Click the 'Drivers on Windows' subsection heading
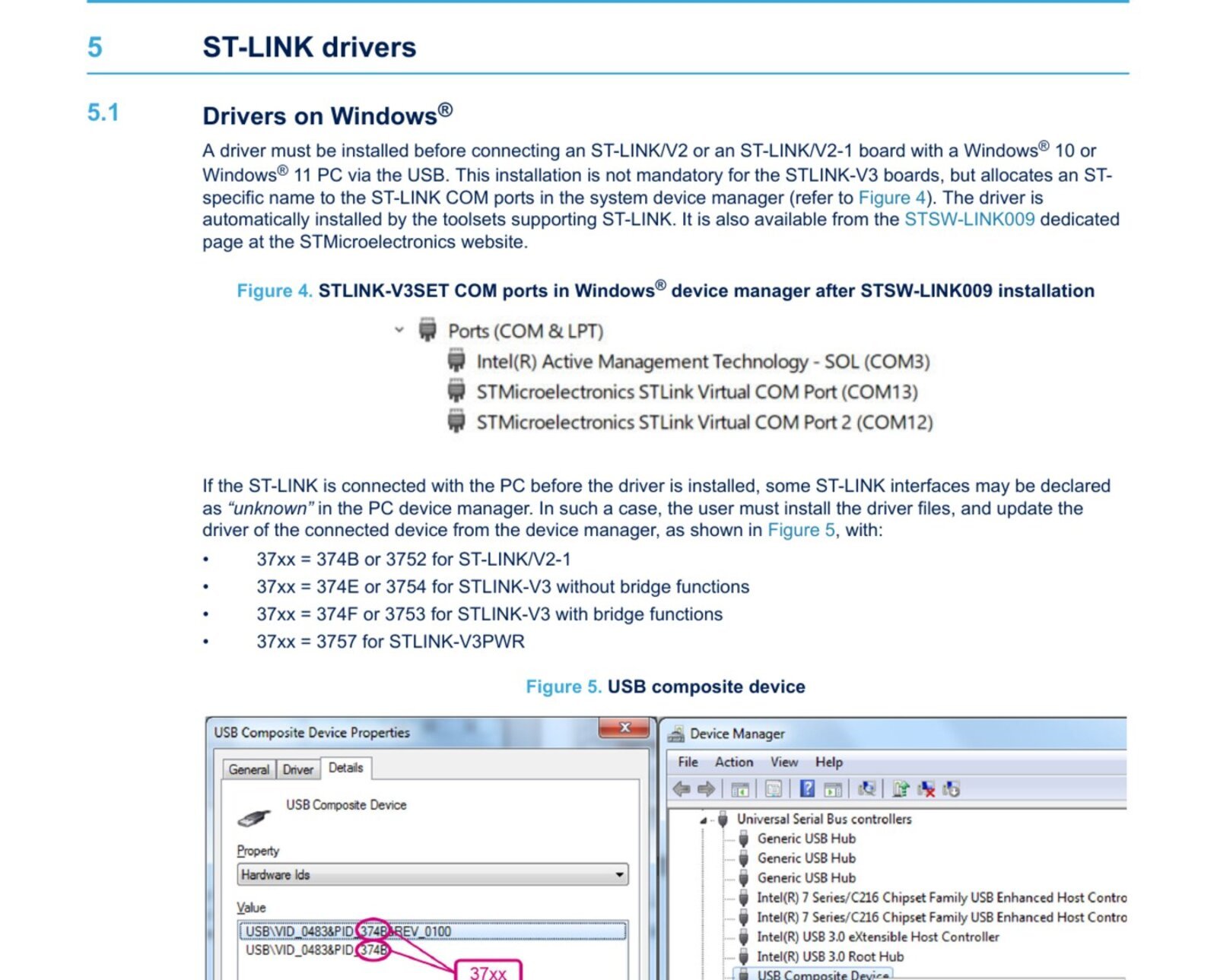Screen dimensions: 1217x980 [x=328, y=115]
